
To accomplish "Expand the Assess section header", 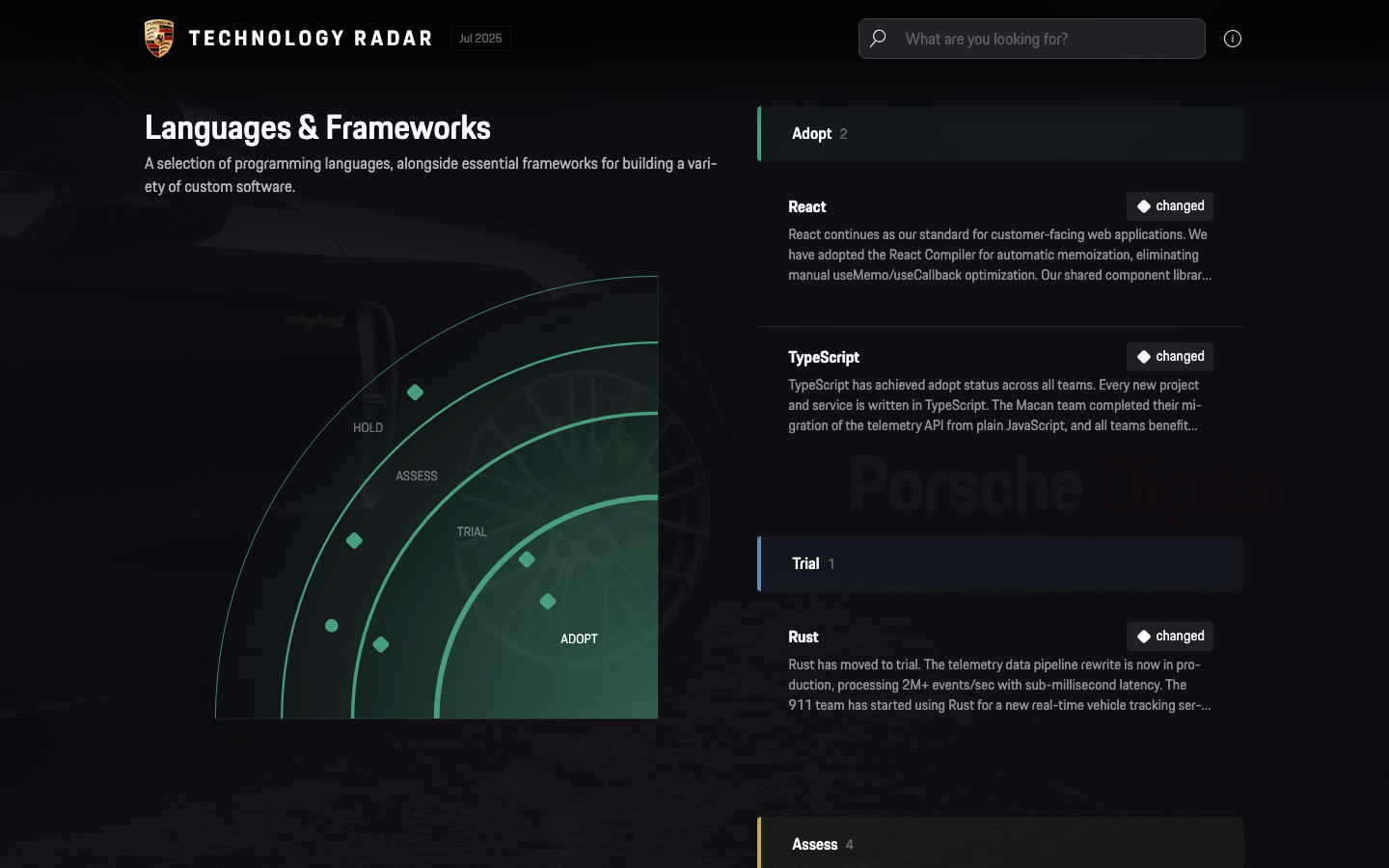I will [x=1000, y=843].
